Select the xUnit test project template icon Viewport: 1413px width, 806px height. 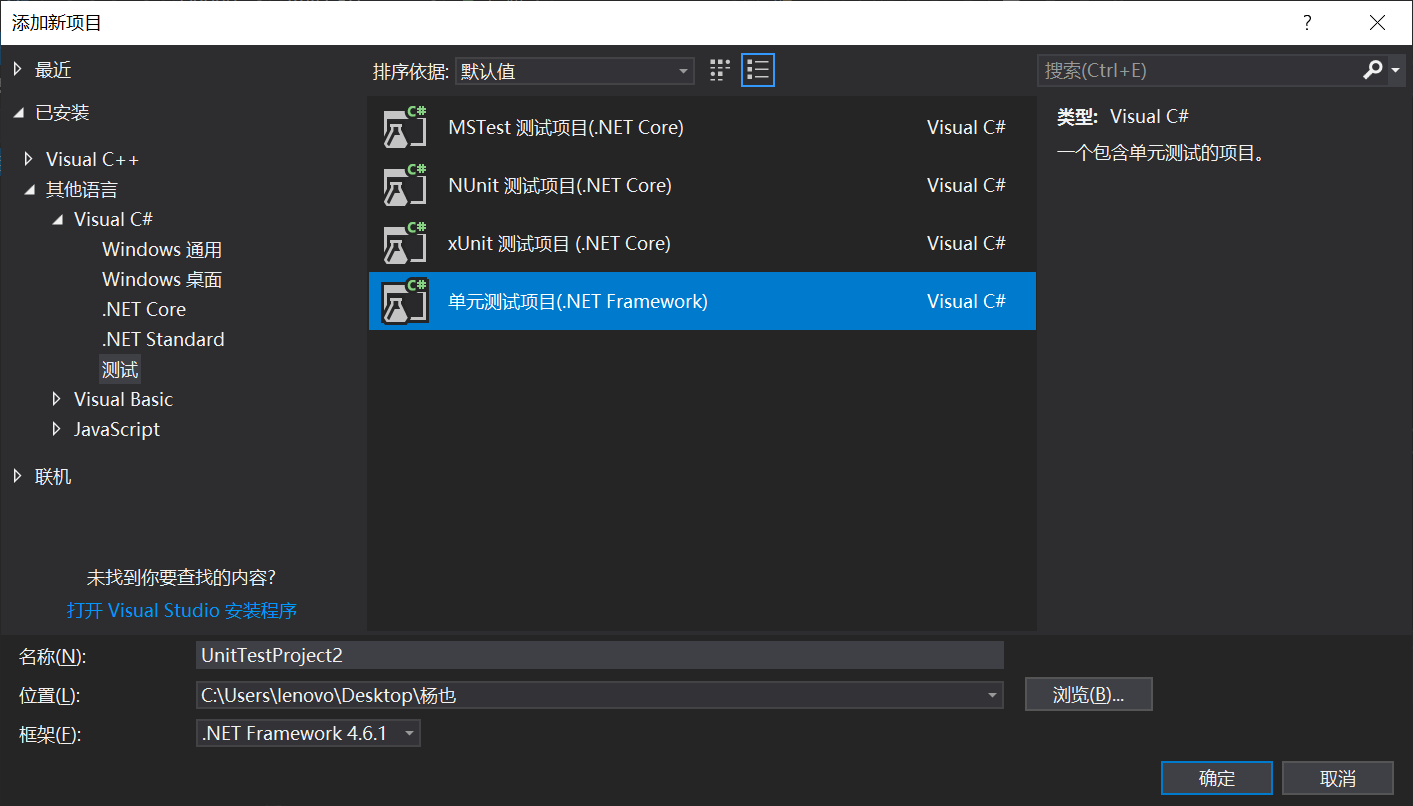click(x=405, y=244)
